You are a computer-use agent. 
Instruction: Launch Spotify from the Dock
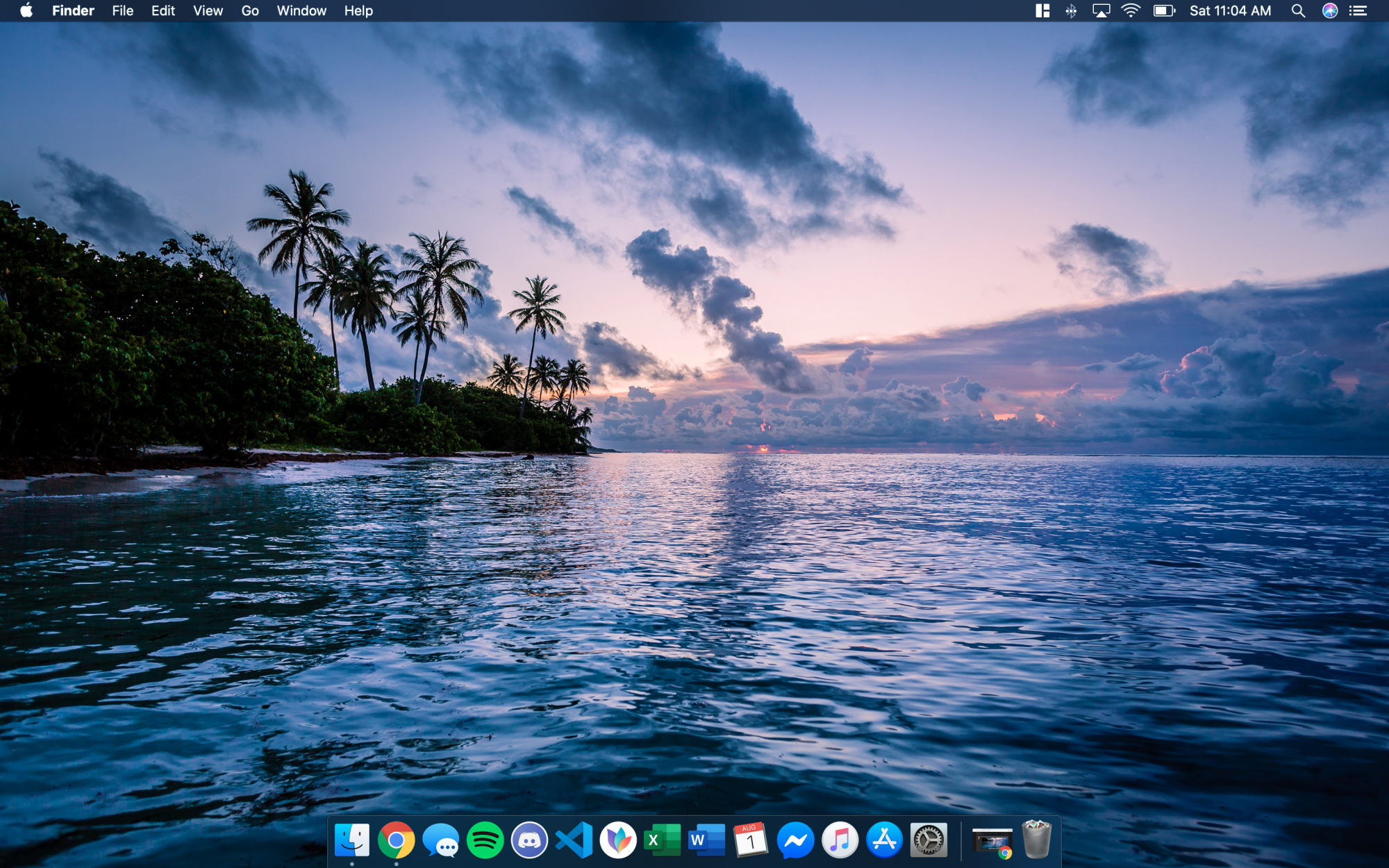[x=485, y=840]
